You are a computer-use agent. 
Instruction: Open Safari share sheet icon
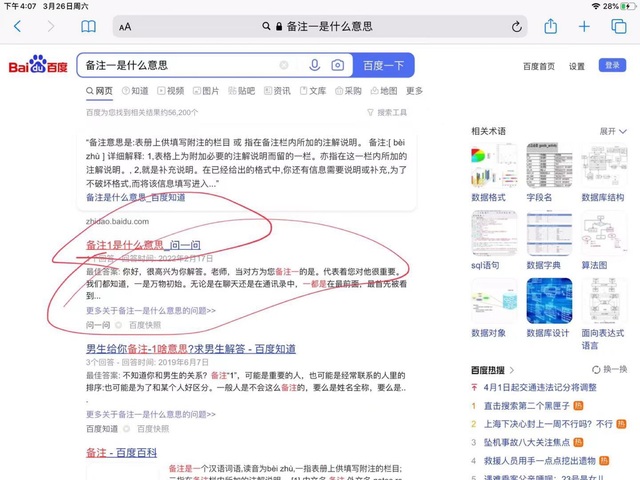[x=551, y=27]
